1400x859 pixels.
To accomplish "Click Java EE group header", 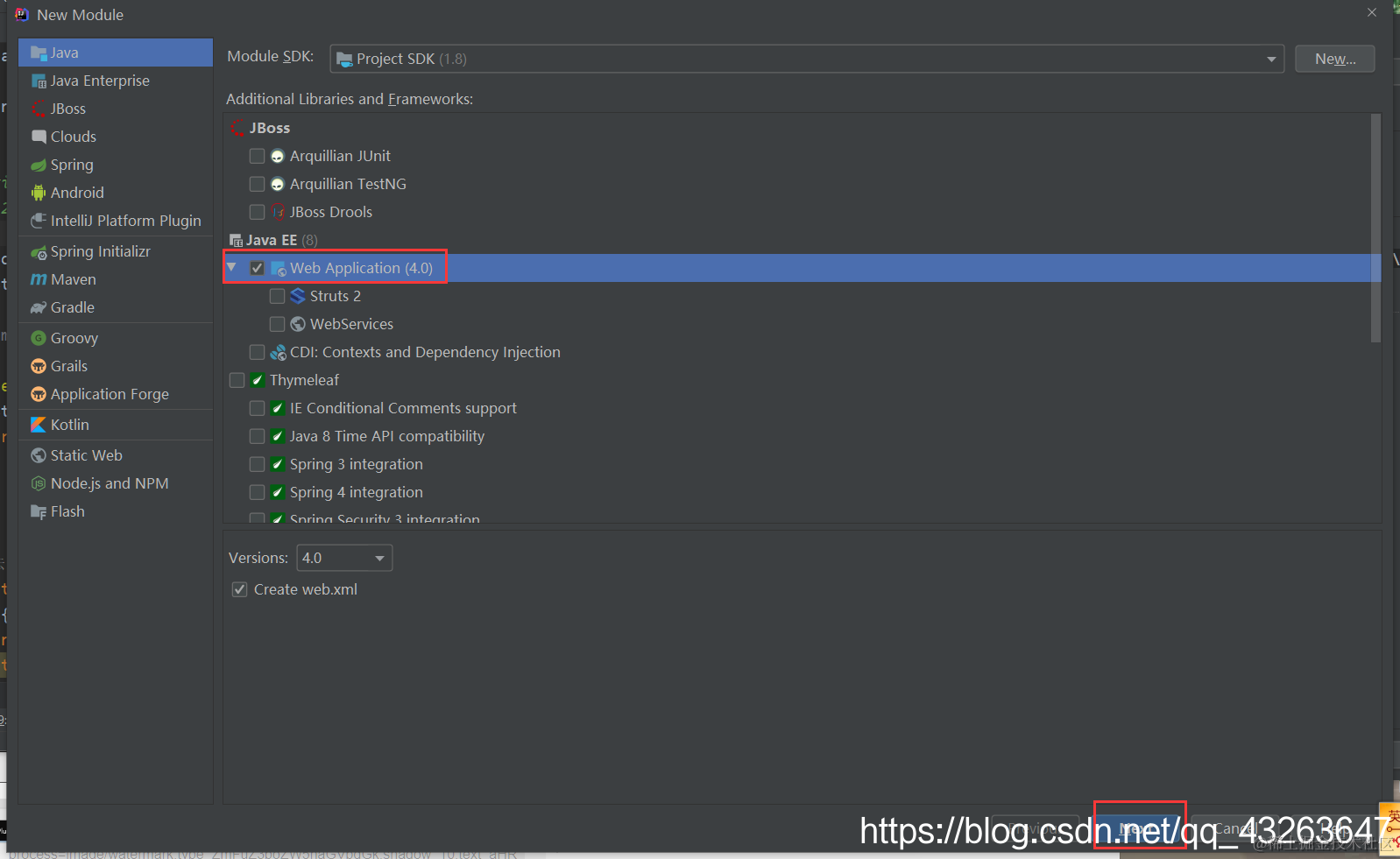I will point(272,240).
